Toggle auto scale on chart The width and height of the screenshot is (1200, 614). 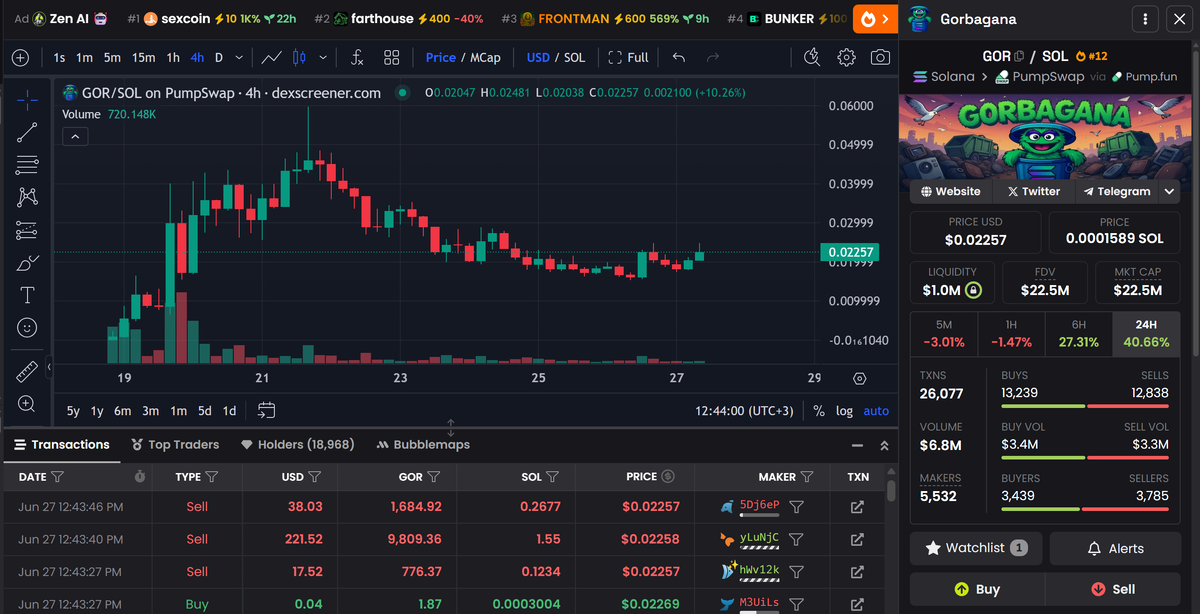click(876, 411)
